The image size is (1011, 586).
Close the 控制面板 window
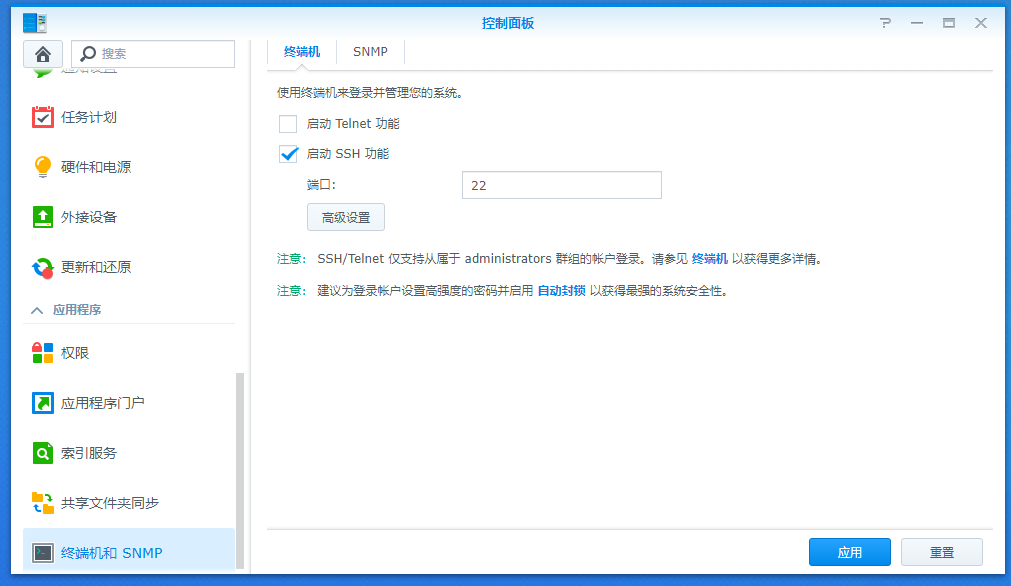[981, 23]
